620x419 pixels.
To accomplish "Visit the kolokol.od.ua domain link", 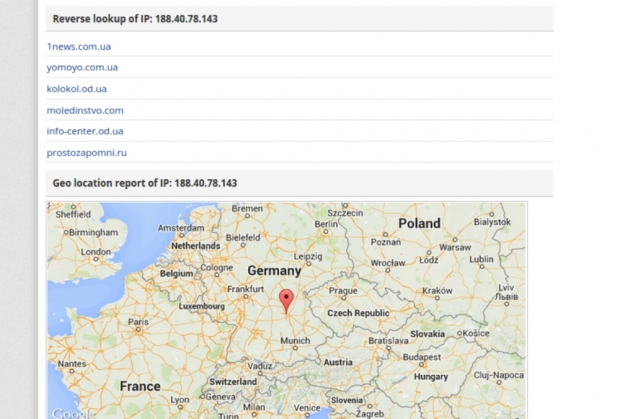I will click(77, 89).
